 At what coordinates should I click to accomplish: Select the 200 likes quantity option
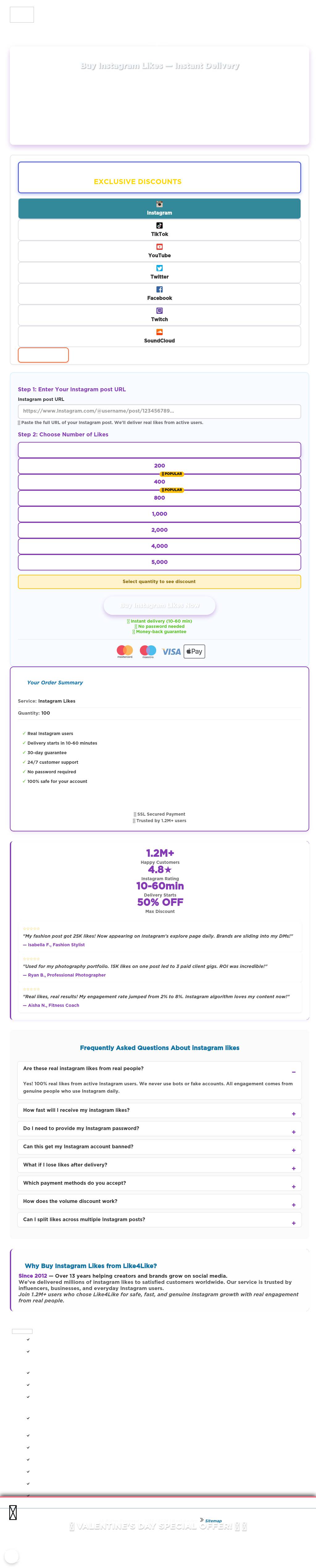tap(159, 466)
